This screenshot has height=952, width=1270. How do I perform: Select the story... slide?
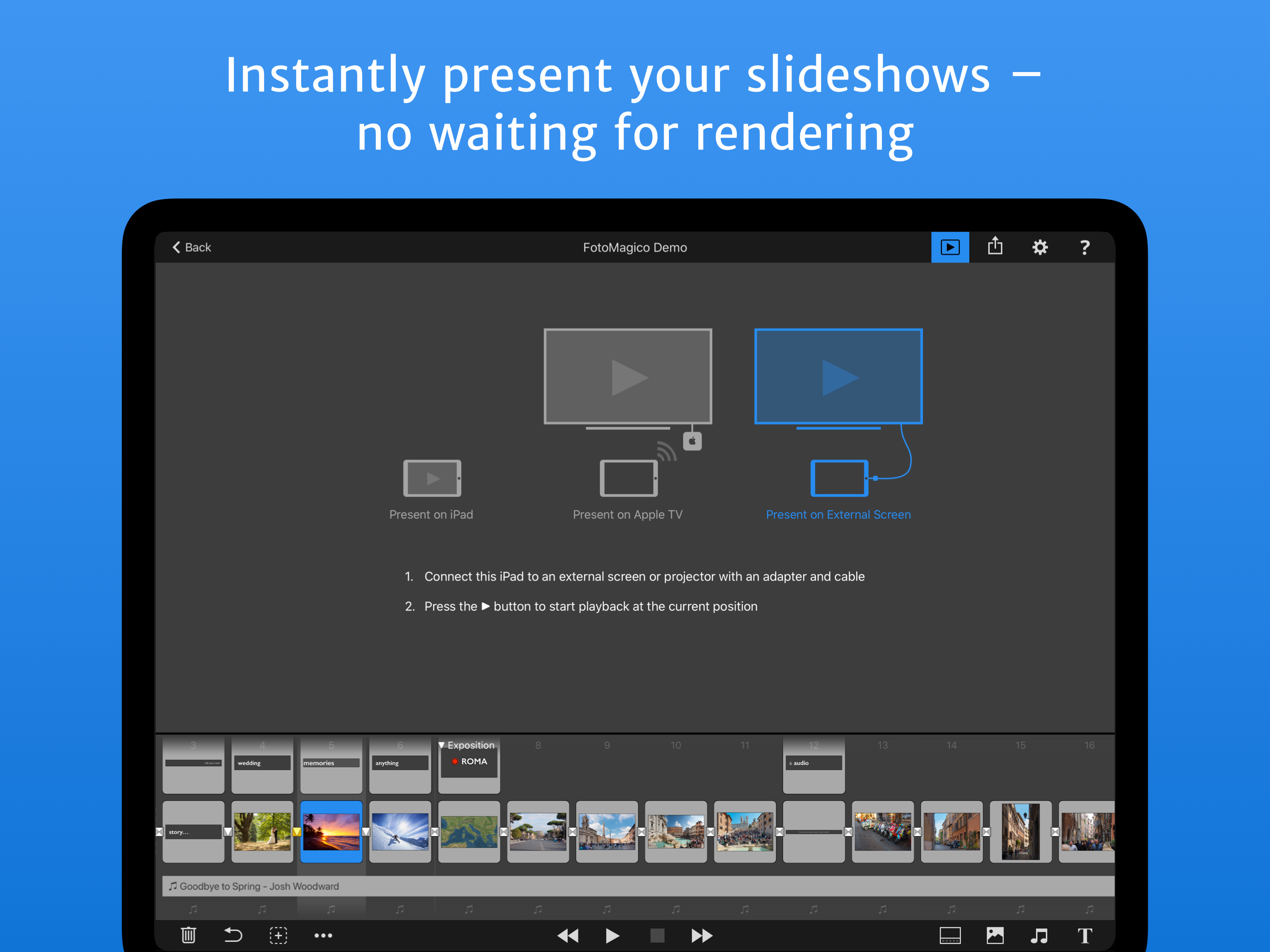193,832
